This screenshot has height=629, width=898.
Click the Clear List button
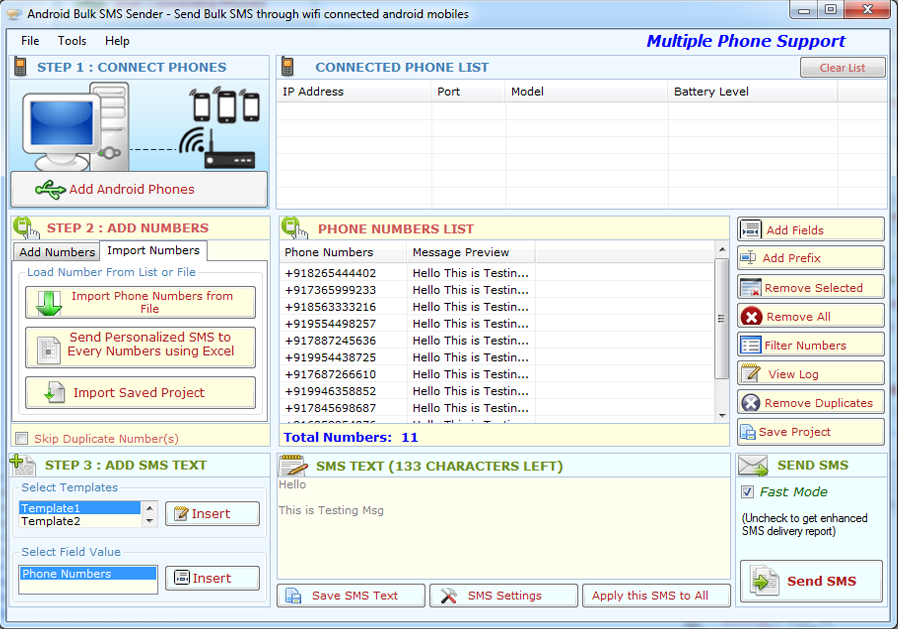pyautogui.click(x=842, y=68)
